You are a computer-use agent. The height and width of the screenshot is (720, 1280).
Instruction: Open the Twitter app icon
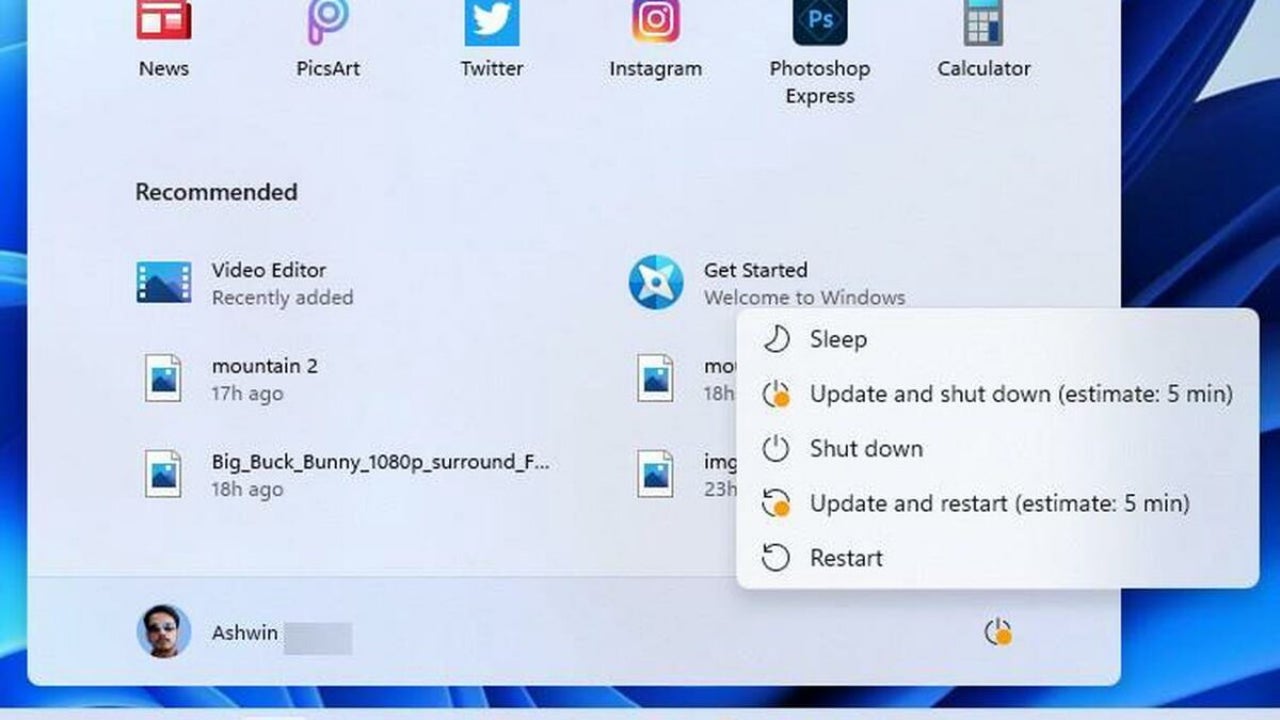point(492,21)
